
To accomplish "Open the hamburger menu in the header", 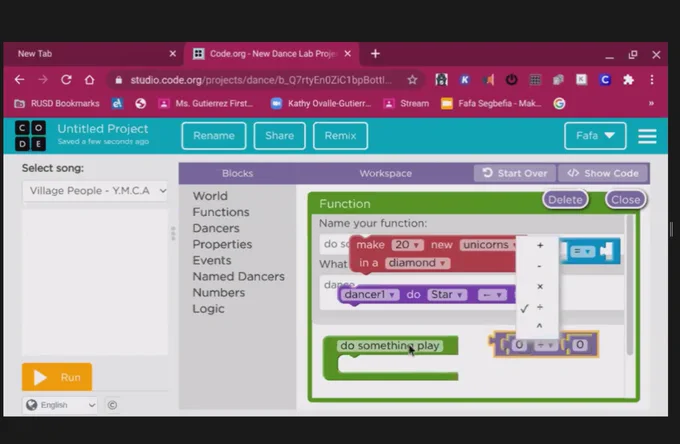I will (x=647, y=136).
